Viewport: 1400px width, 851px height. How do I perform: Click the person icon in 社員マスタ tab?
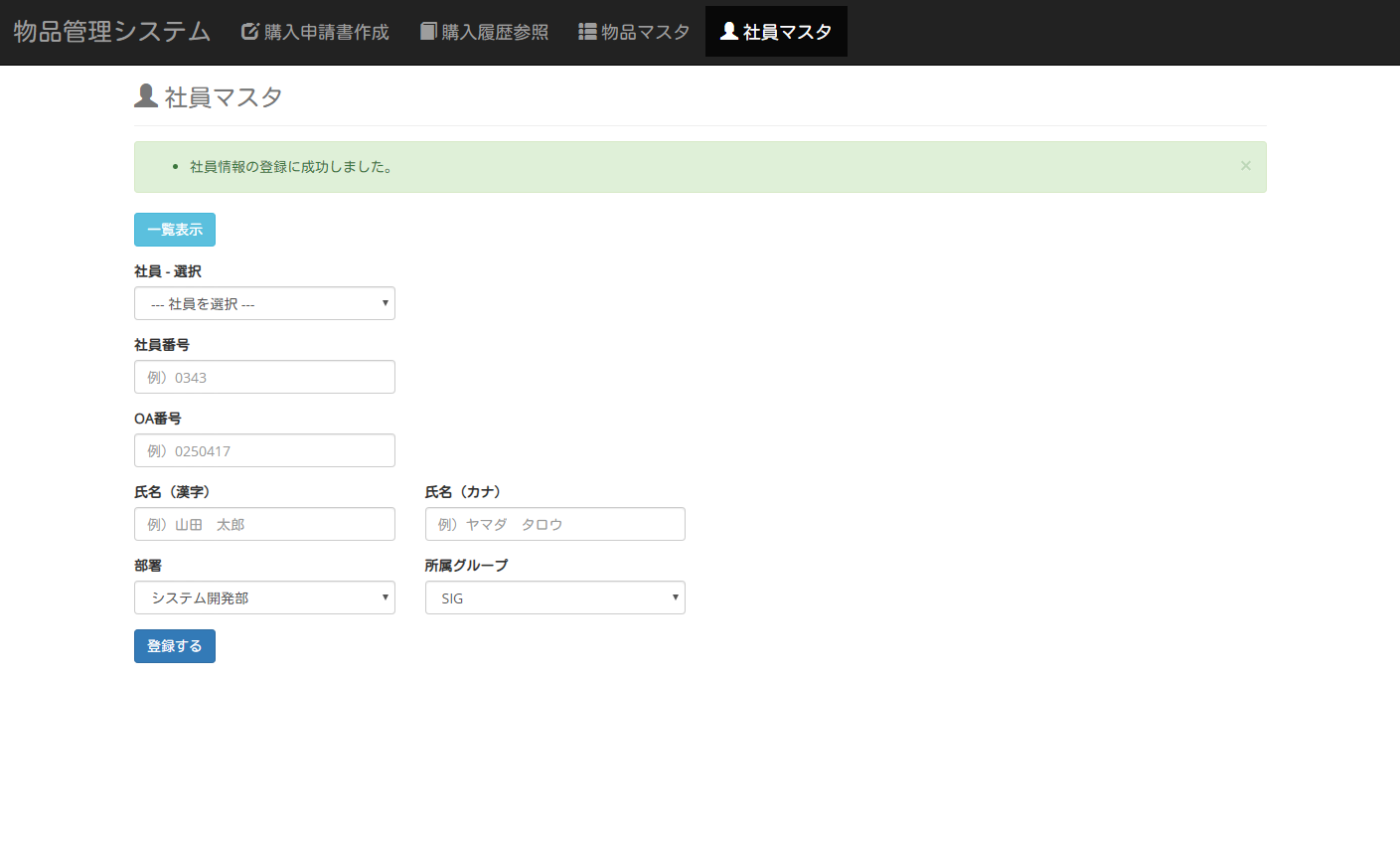(x=729, y=32)
